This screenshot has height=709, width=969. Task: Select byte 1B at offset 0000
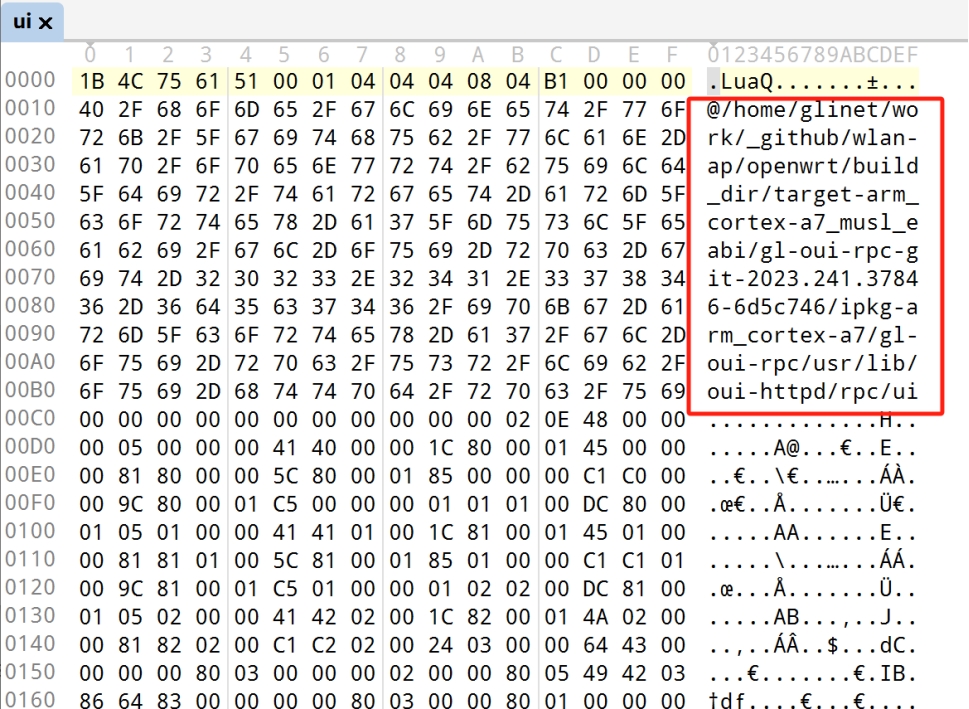[91, 81]
